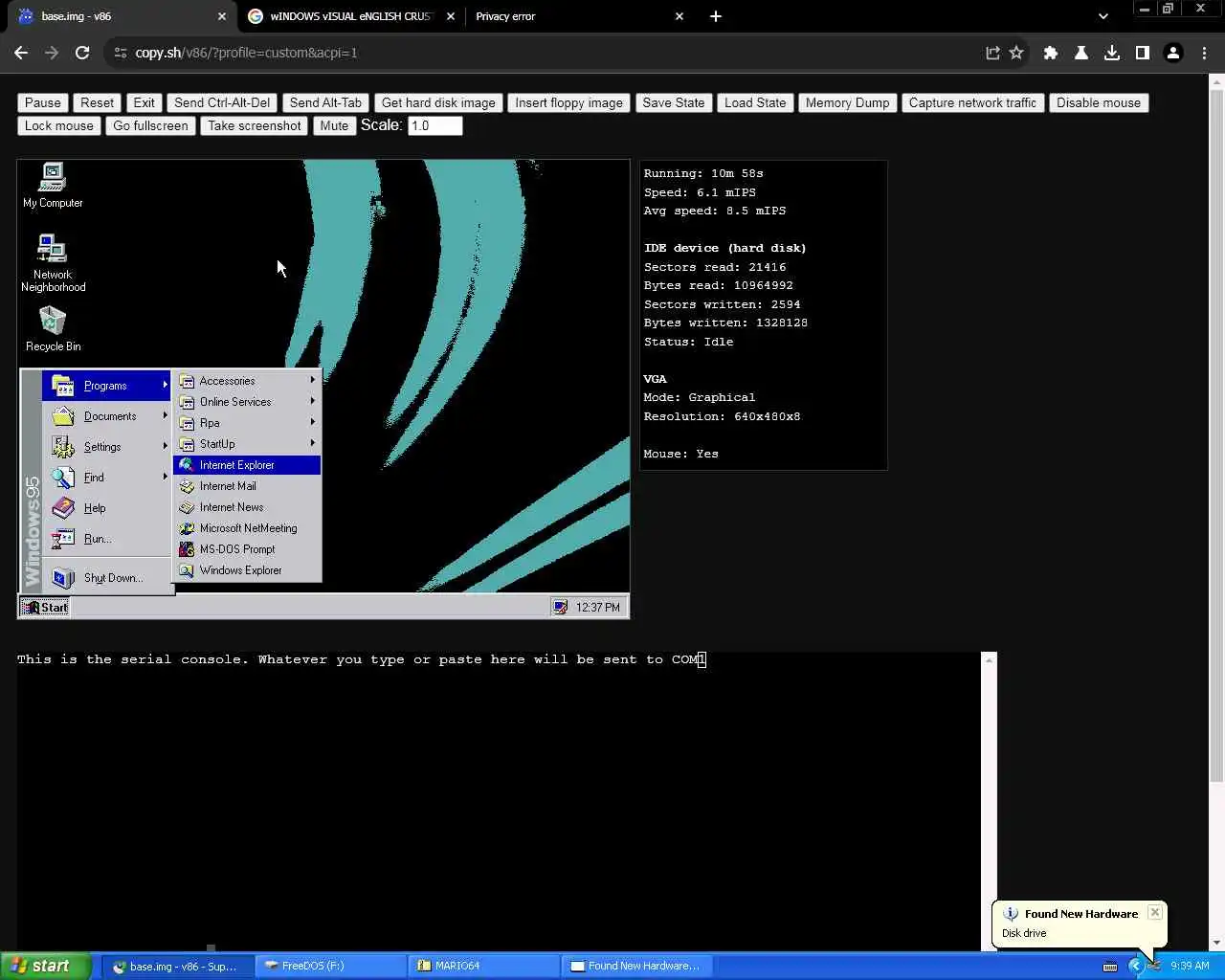Toggle the Lock mouse button
The width and height of the screenshot is (1225, 980).
click(x=59, y=125)
